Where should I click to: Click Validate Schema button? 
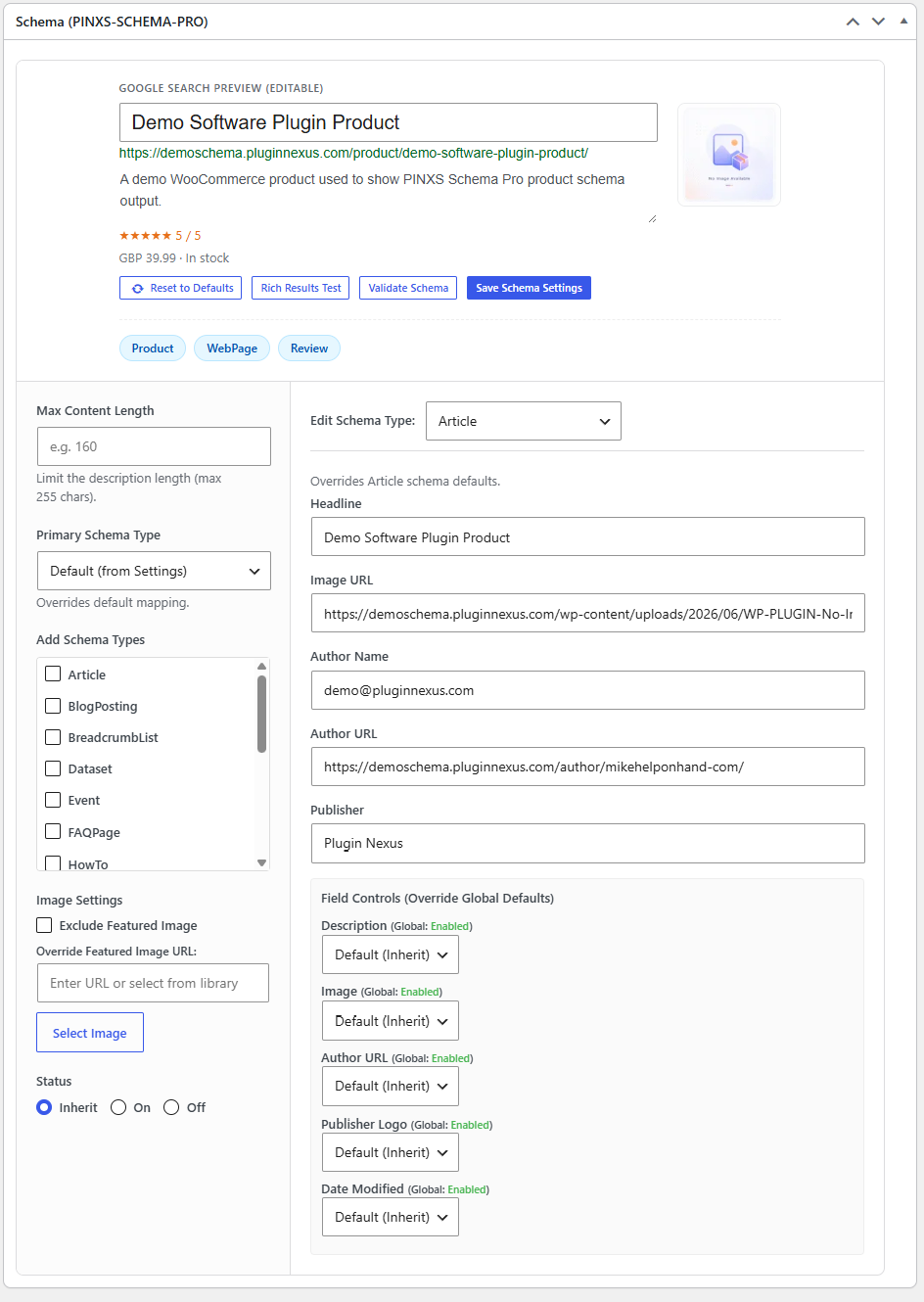(408, 288)
